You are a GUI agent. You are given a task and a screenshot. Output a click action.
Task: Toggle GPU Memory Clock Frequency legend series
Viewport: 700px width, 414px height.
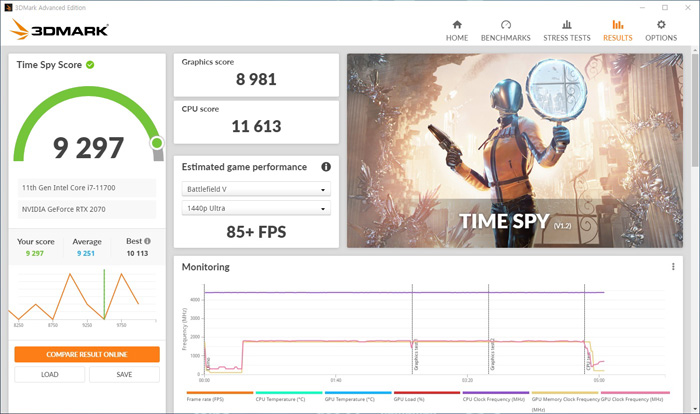coord(565,401)
